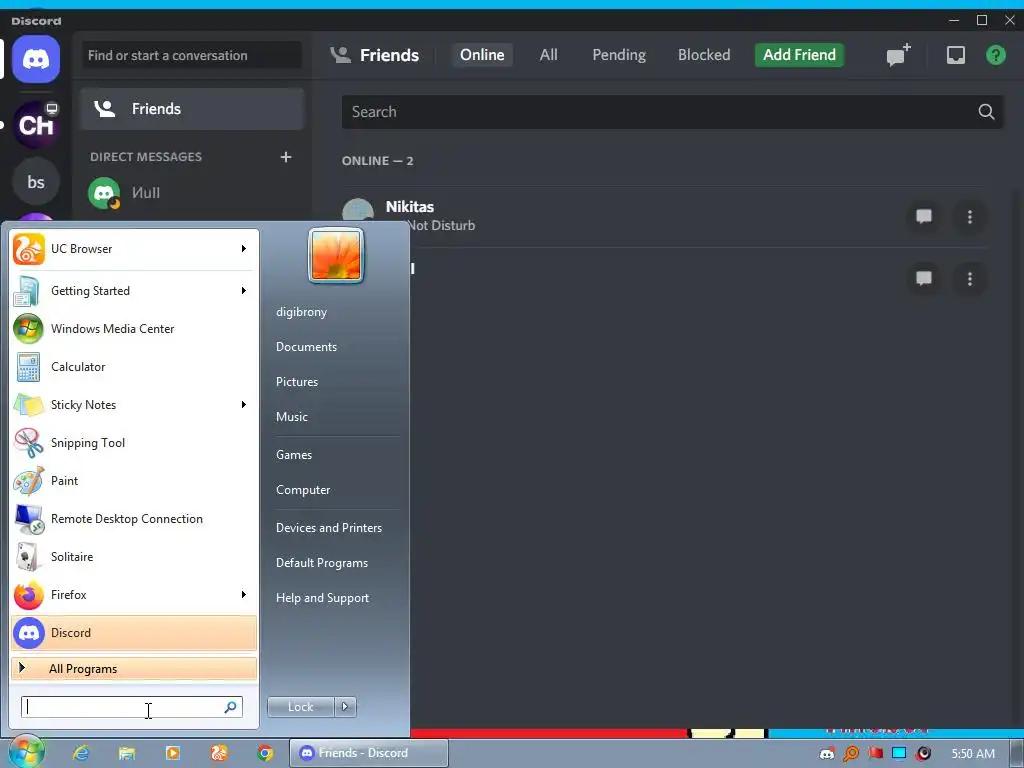Open New Group DM icon
1024x768 pixels.
point(898,55)
